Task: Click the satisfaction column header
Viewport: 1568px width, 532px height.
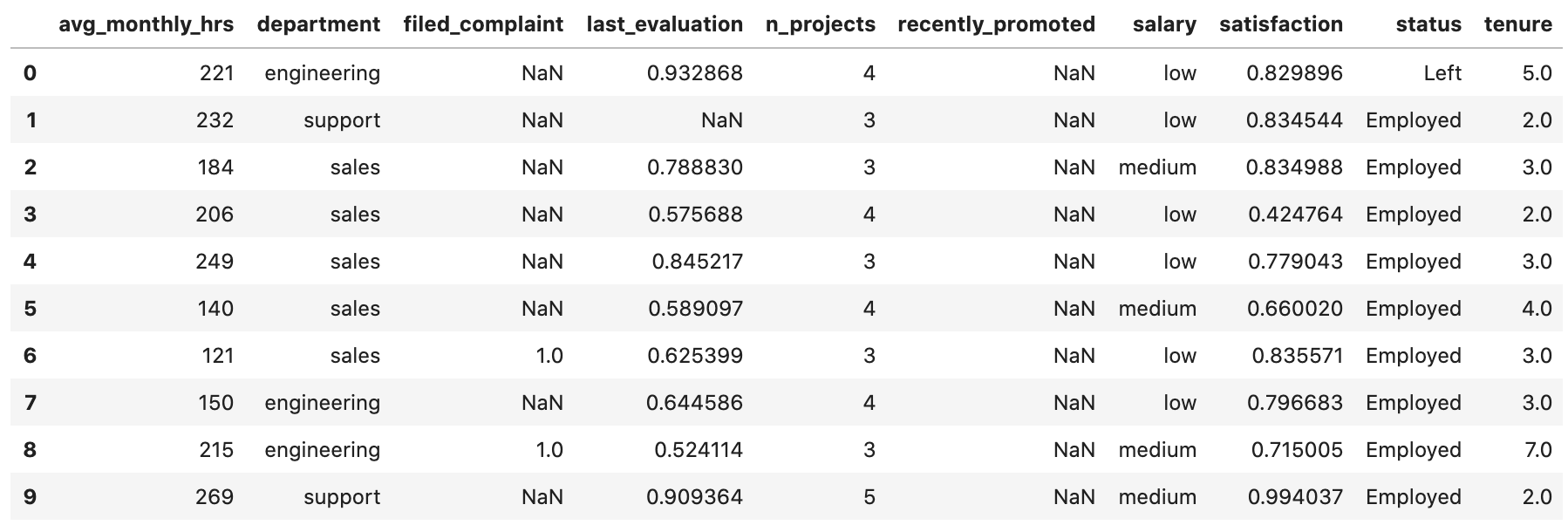Action: click(1281, 24)
